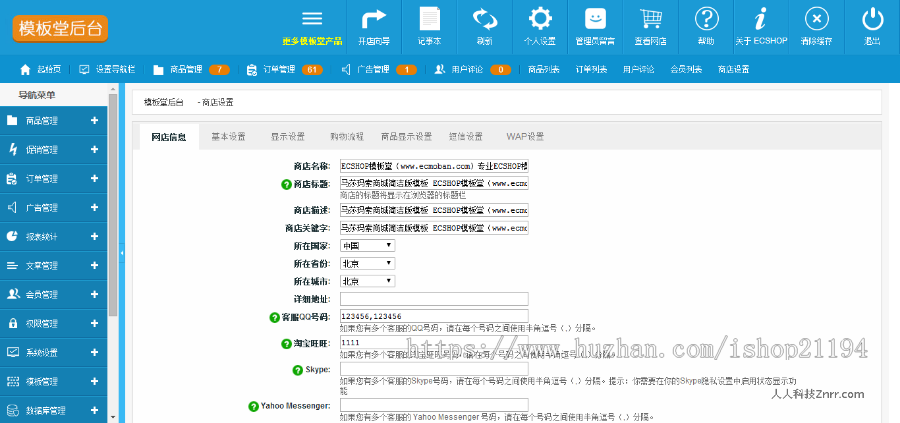Expand 订单管理 sidebar plus sign
The height and width of the screenshot is (423, 900).
click(x=95, y=178)
